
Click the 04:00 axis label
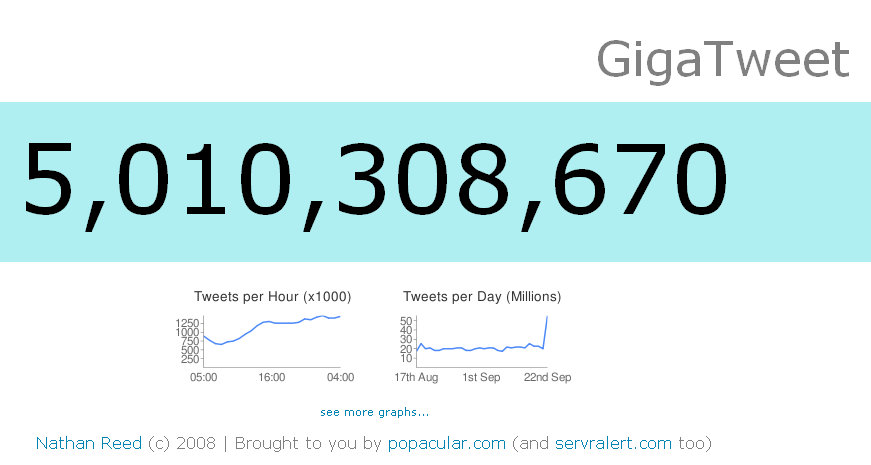point(340,377)
